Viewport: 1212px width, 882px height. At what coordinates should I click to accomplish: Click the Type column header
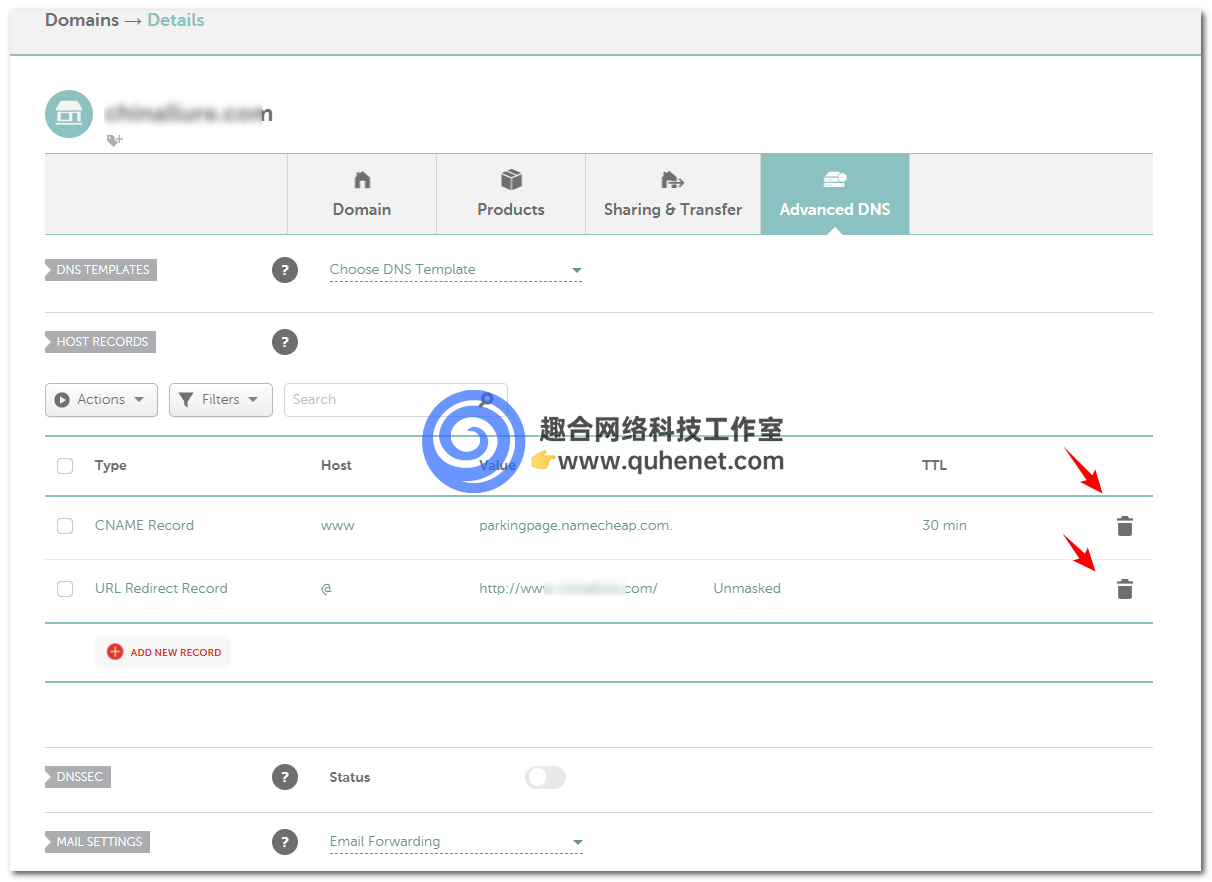click(111, 466)
